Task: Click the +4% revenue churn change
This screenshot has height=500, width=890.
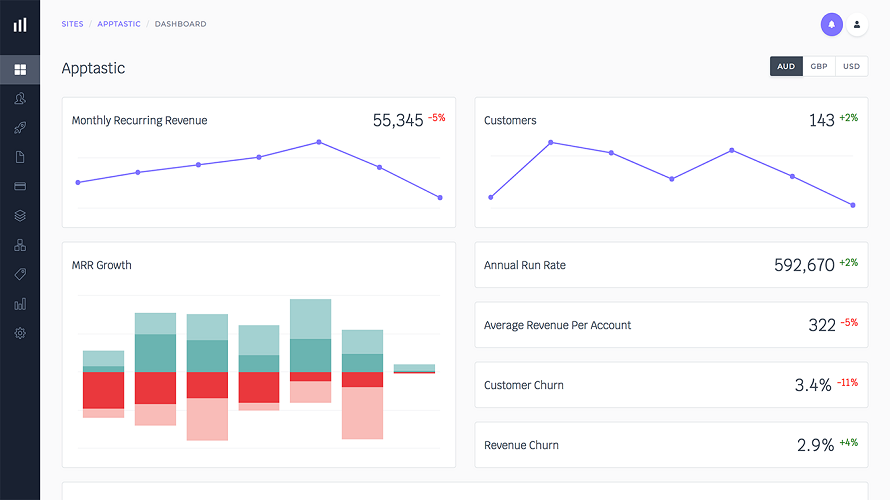Action: click(x=849, y=443)
